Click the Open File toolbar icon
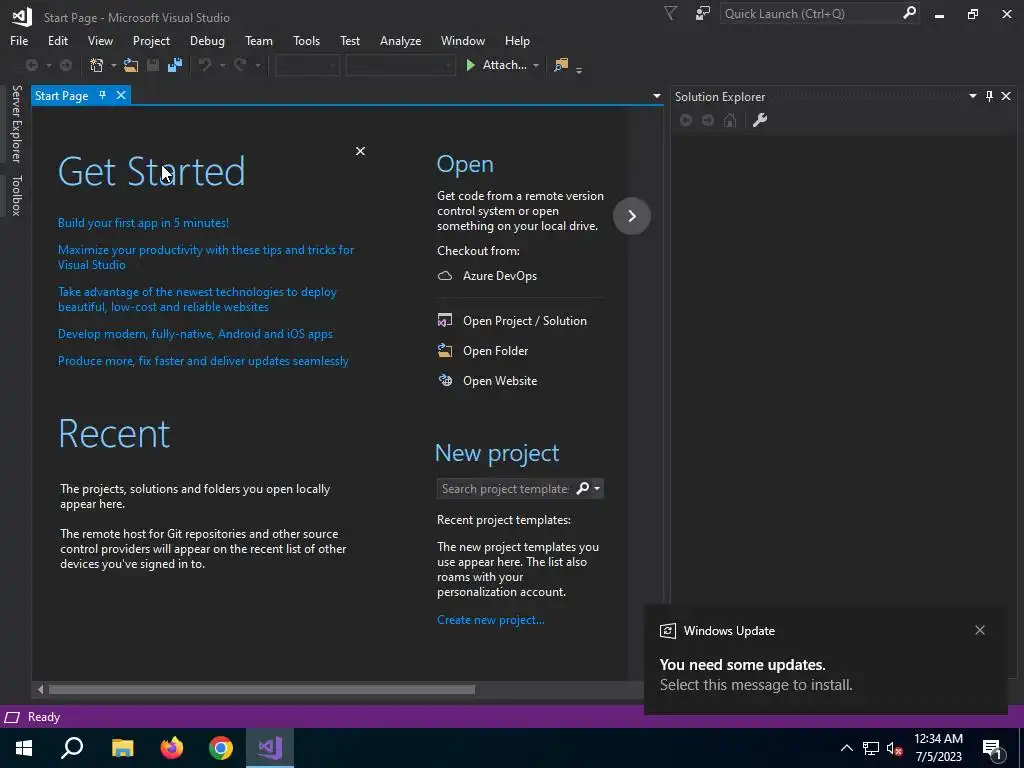This screenshot has width=1024, height=768. click(131, 65)
